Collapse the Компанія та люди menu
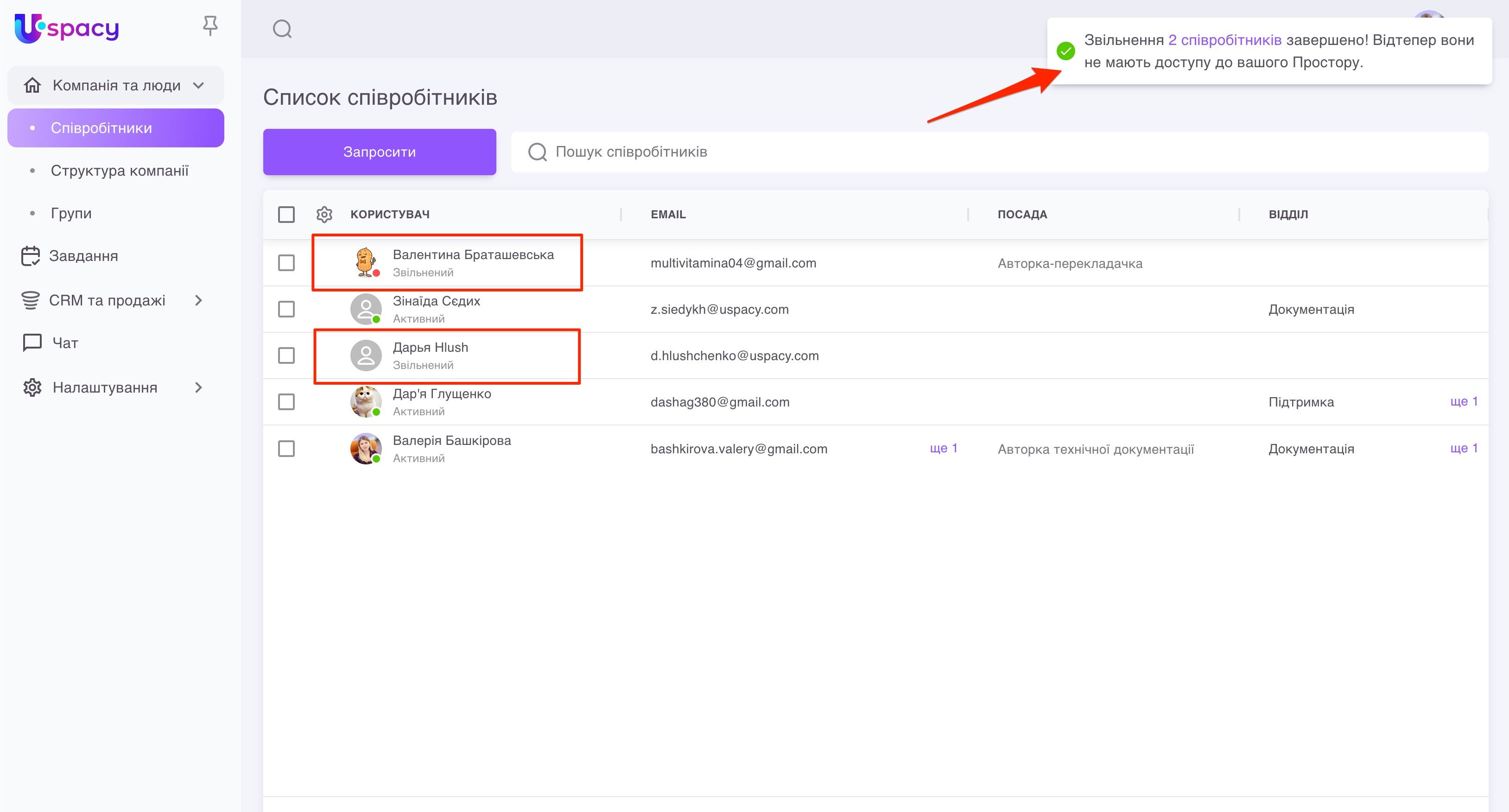 click(x=198, y=86)
